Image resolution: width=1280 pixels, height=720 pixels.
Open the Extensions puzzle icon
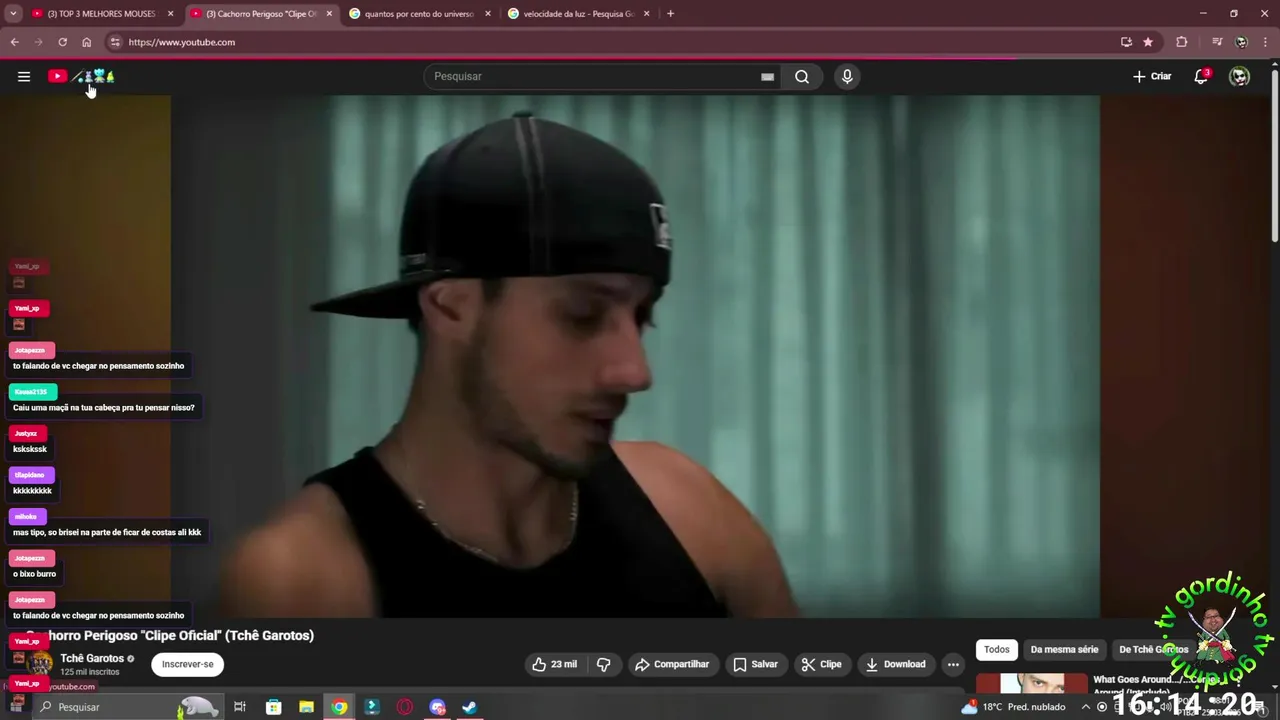pos(1182,42)
